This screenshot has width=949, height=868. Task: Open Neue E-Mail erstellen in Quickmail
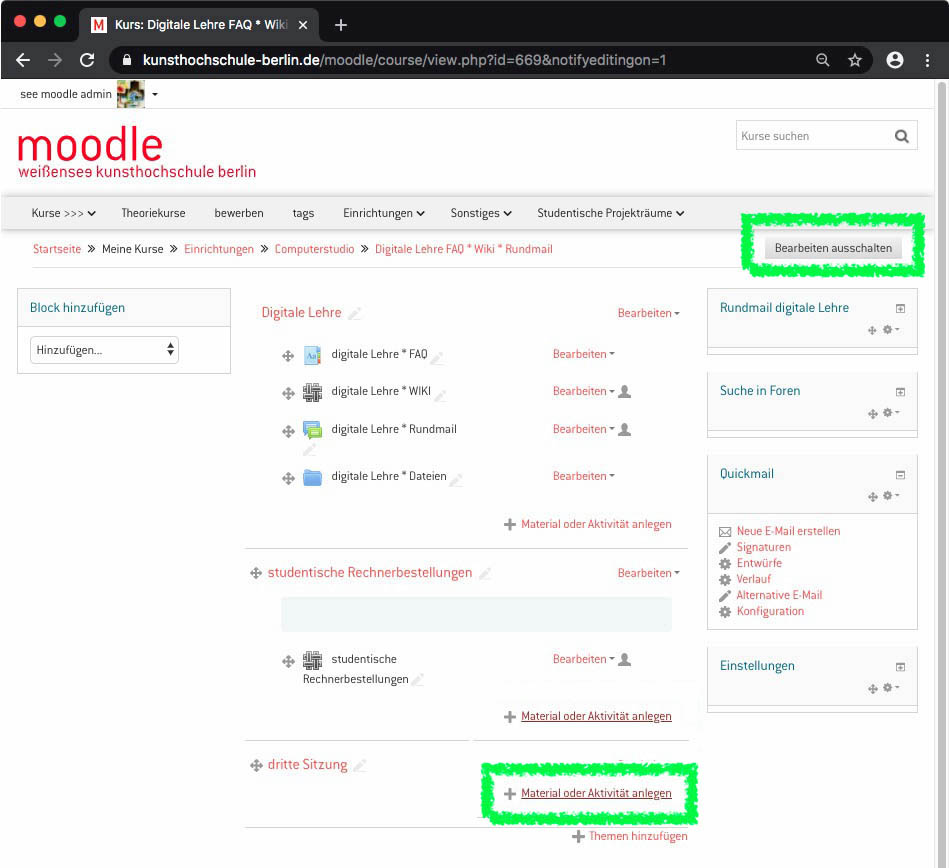click(x=788, y=531)
